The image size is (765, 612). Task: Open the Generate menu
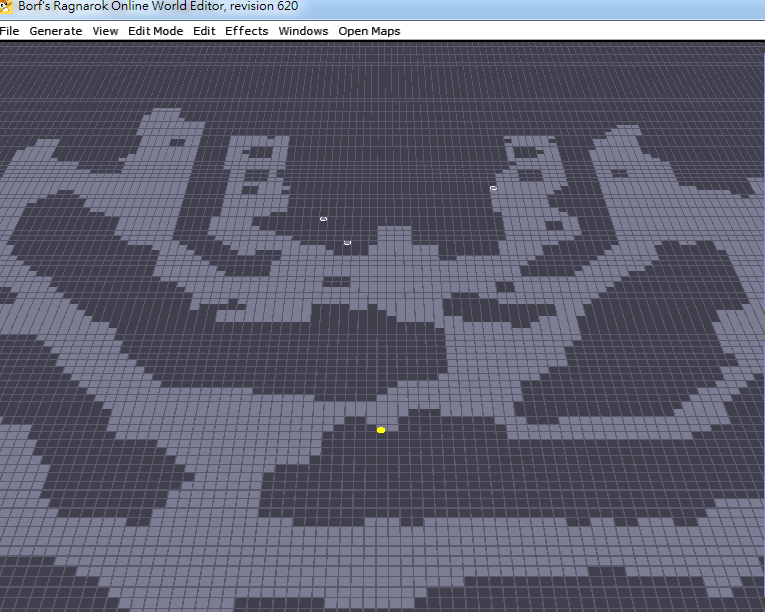click(x=56, y=31)
